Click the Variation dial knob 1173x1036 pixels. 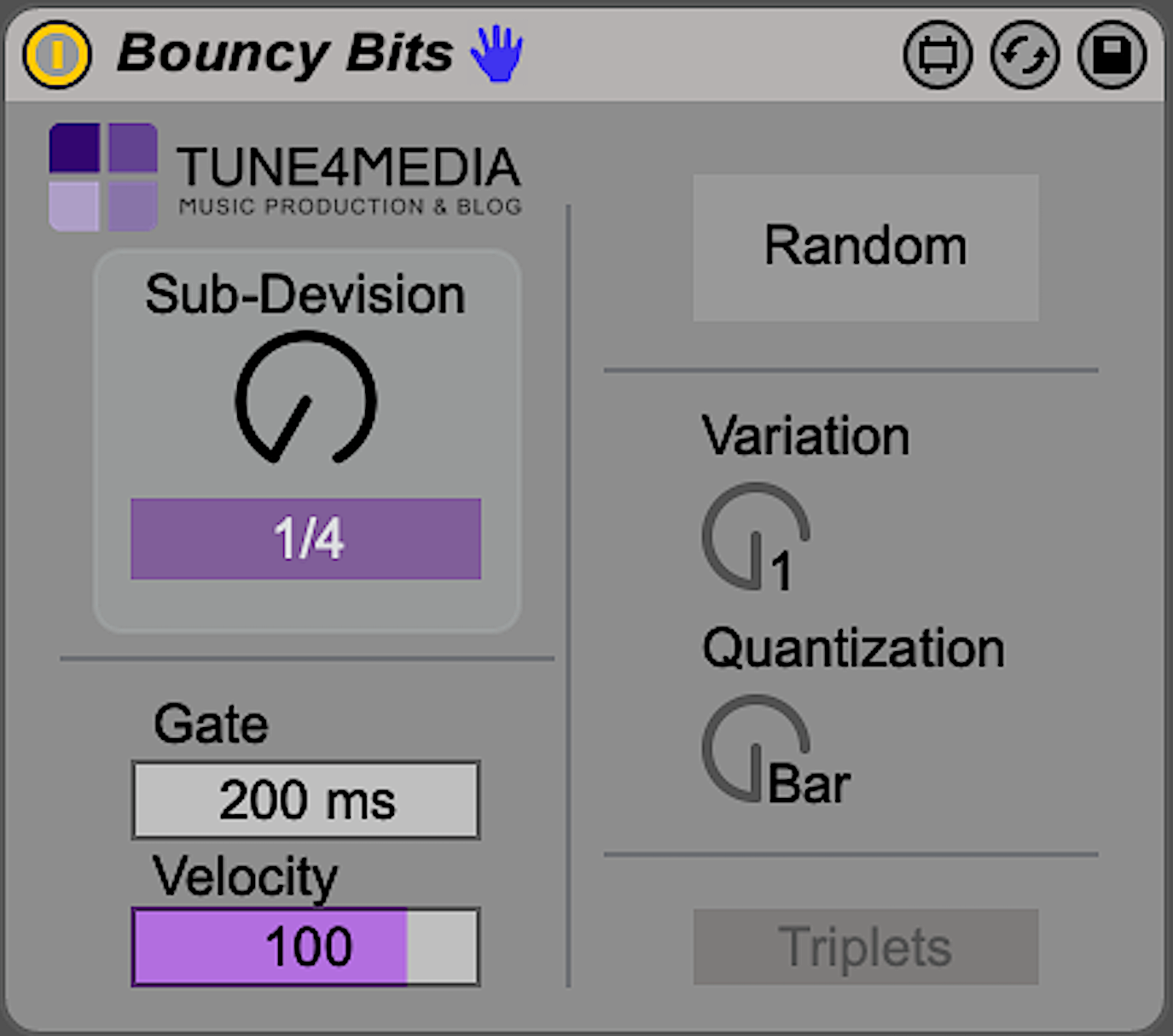point(754,536)
